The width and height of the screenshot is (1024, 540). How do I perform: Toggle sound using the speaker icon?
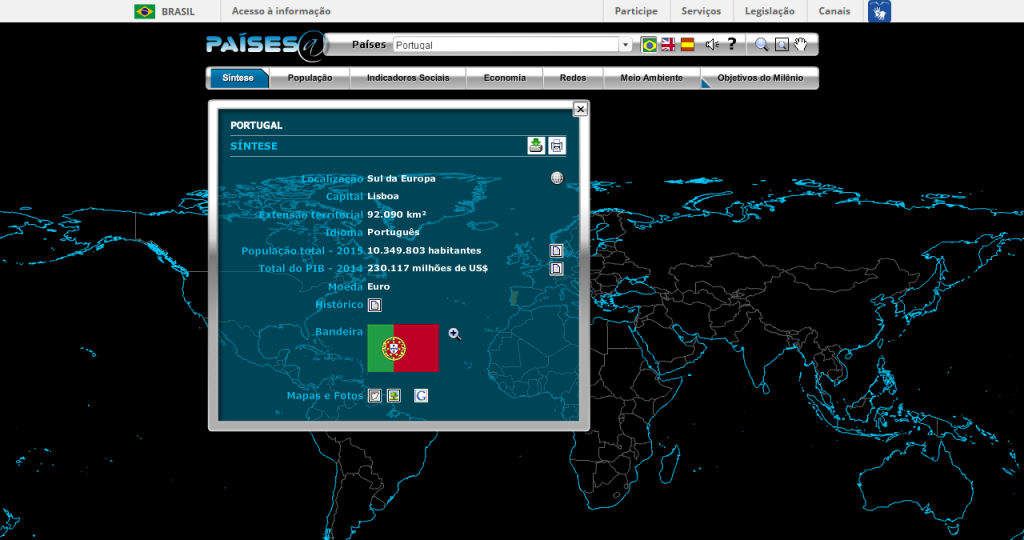(712, 44)
